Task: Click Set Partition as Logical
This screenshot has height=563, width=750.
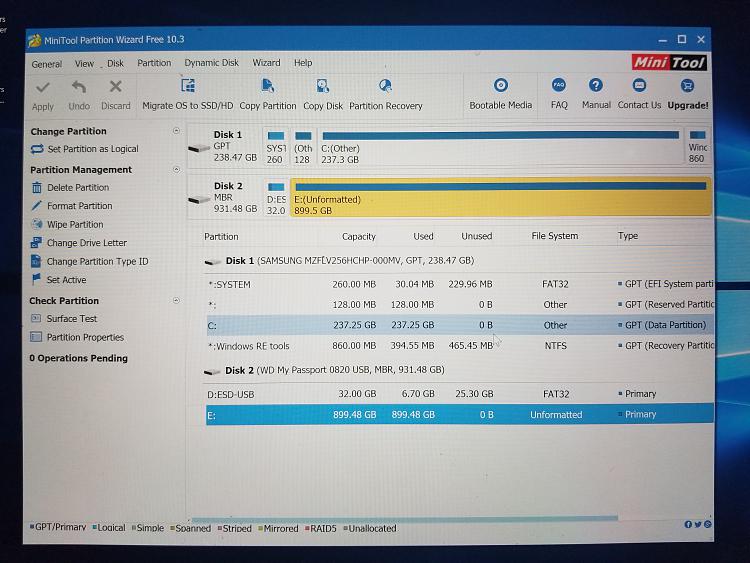Action: click(x=85, y=149)
